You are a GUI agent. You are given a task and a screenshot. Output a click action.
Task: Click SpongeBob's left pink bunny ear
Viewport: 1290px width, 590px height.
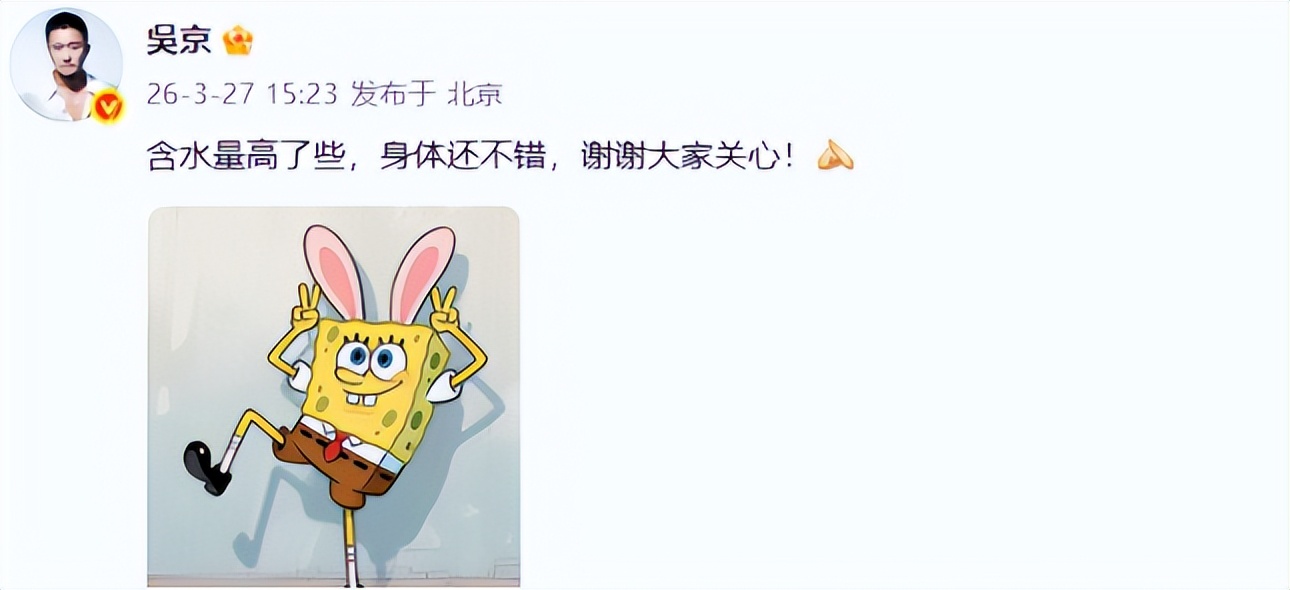coord(332,271)
